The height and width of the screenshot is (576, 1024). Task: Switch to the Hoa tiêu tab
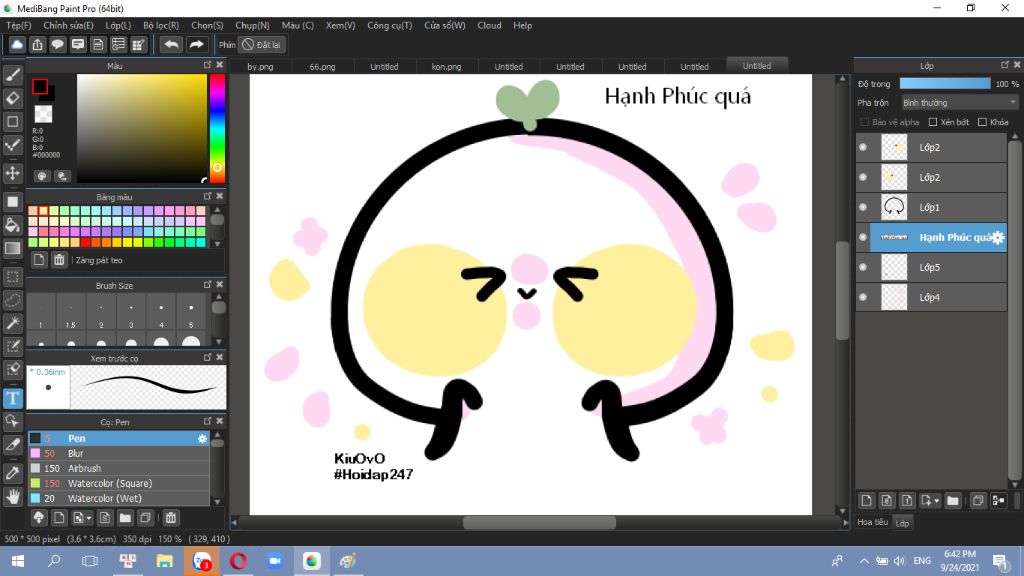tap(872, 522)
